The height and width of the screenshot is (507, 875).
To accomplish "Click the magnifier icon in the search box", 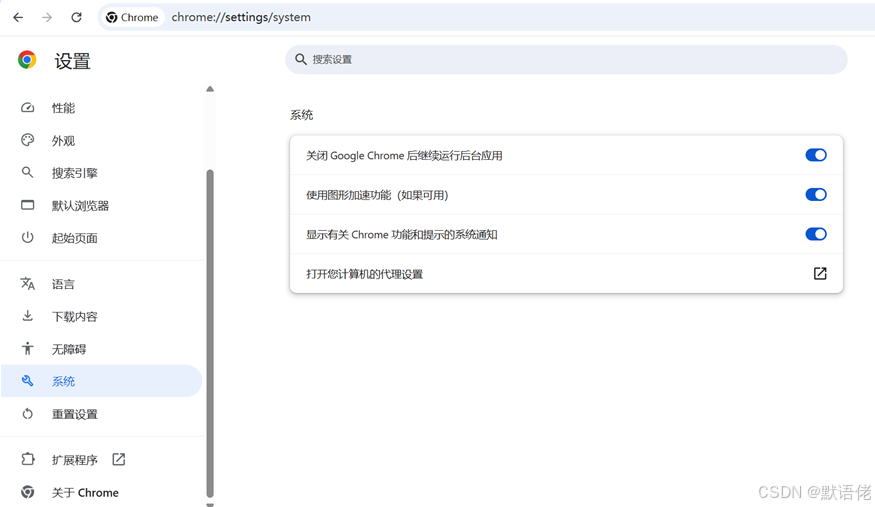I will click(301, 59).
